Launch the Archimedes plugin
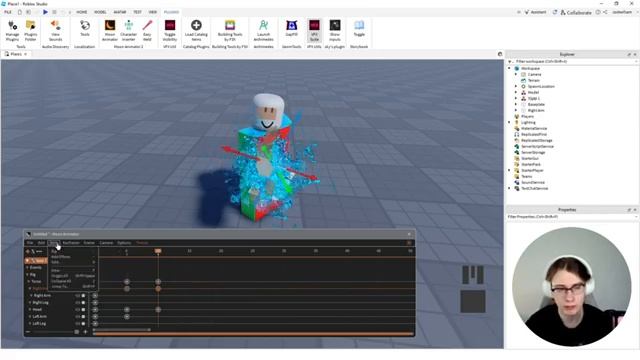This screenshot has width=640, height=360. point(264,30)
